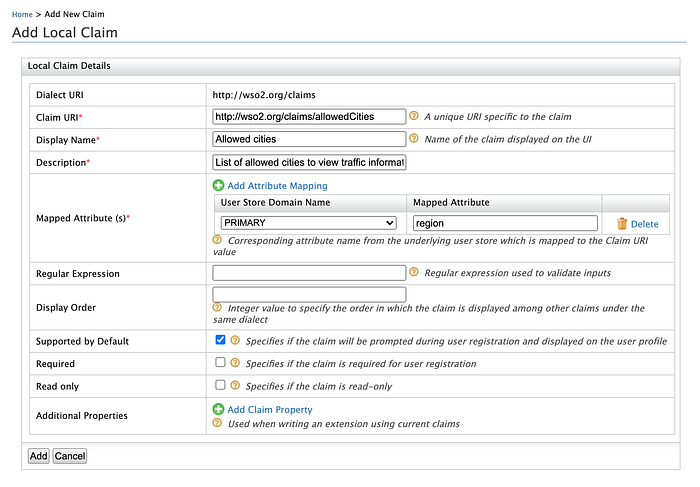Click the help icon beside Read only checkbox

click(x=235, y=385)
